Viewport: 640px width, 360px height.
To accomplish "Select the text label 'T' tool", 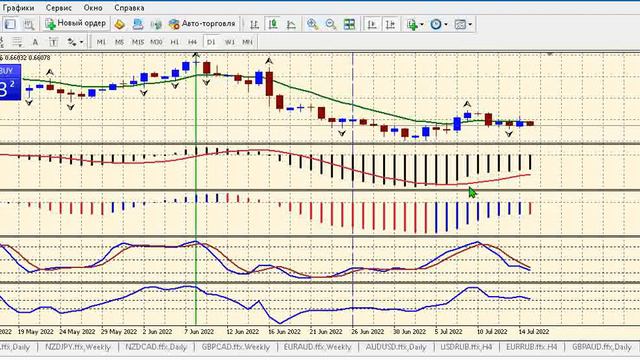I will click(x=53, y=42).
